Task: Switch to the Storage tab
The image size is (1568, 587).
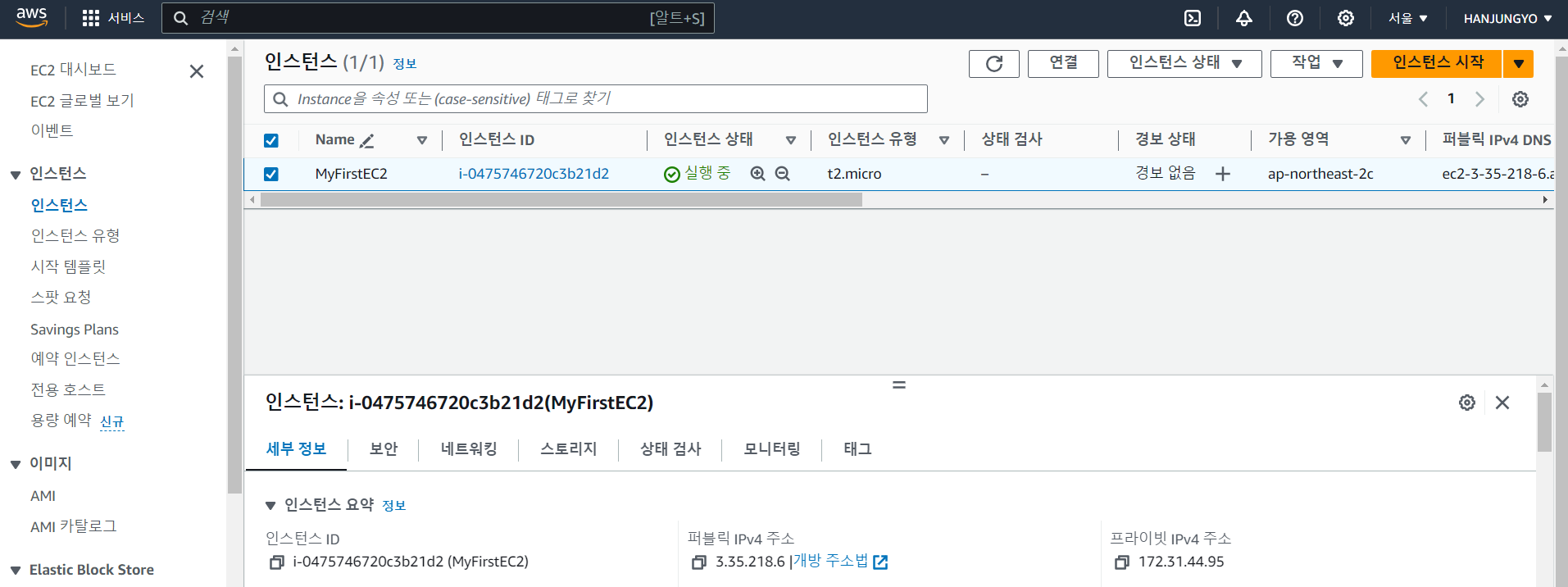Action: point(569,449)
